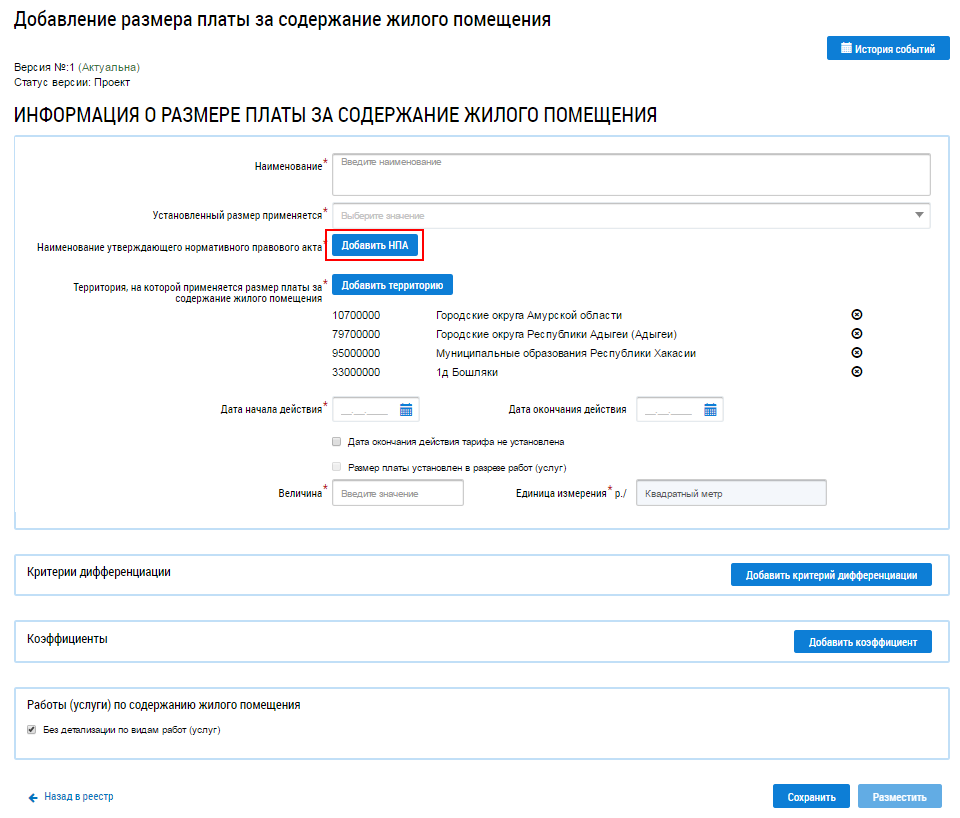Click Добавить НПА button
Image resolution: width=960 pixels, height=818 pixels.
(375, 245)
